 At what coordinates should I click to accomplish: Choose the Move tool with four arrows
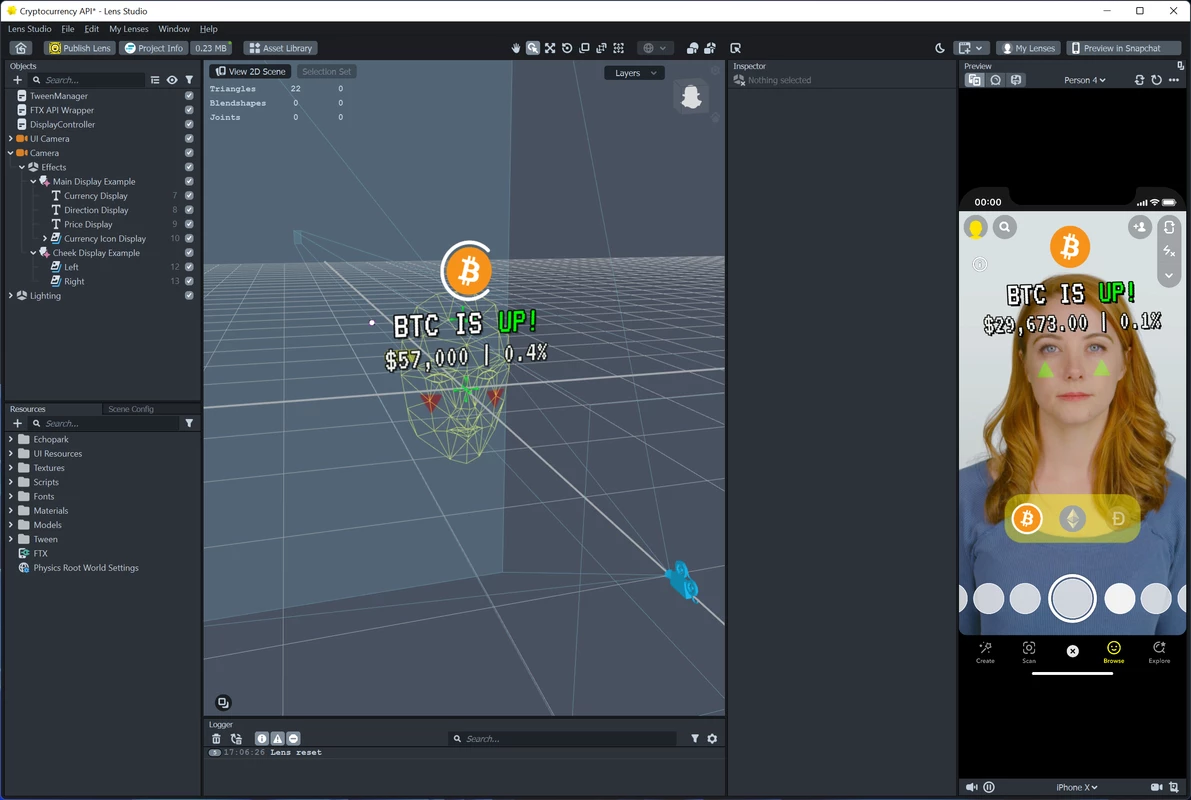click(x=550, y=48)
